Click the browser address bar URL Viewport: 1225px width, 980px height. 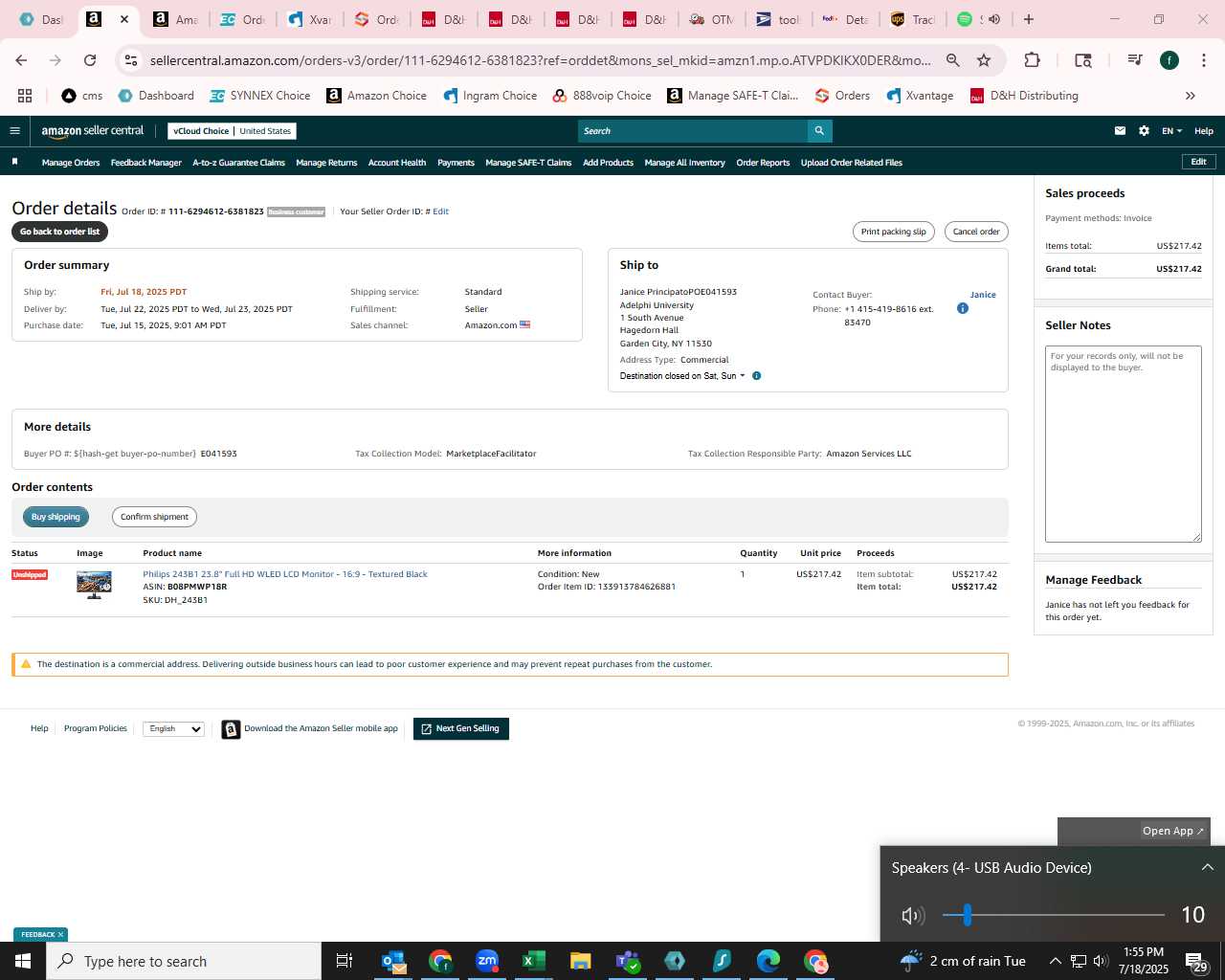pos(540,60)
